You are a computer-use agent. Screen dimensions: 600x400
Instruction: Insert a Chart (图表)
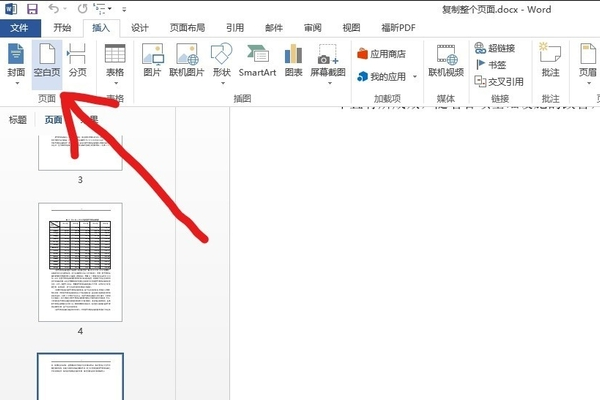293,62
